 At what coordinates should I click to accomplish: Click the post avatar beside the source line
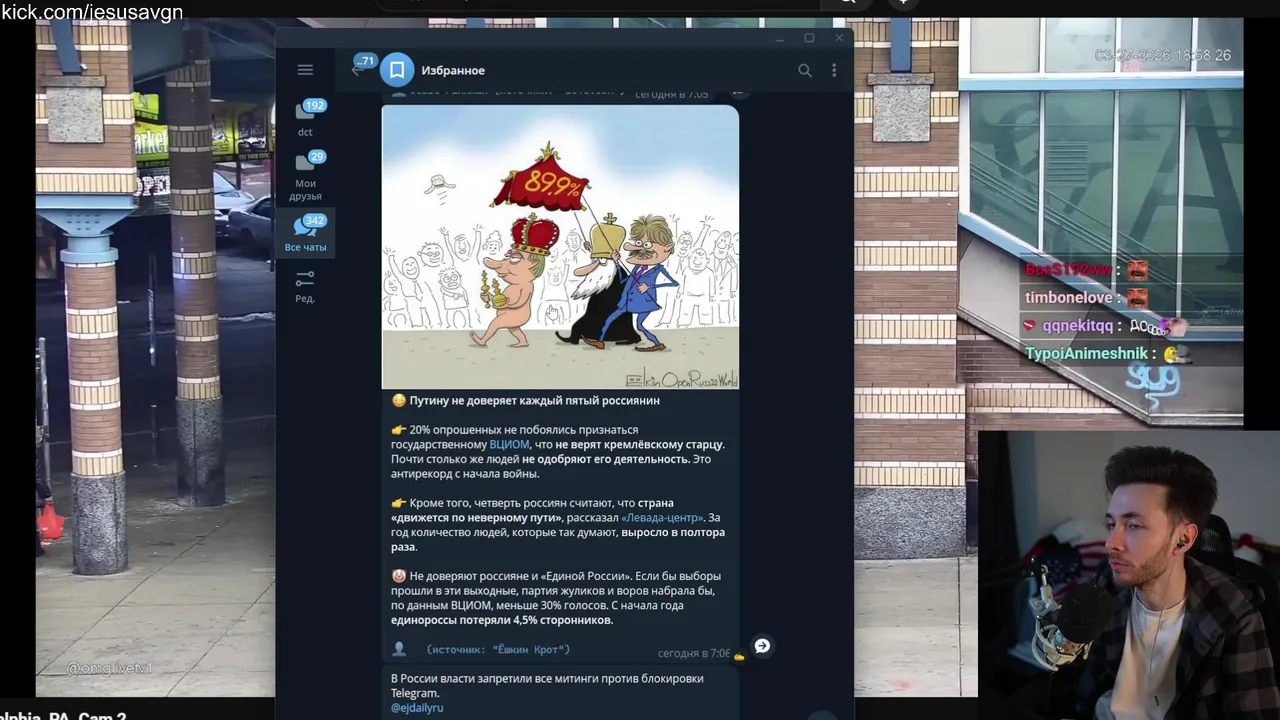click(399, 649)
